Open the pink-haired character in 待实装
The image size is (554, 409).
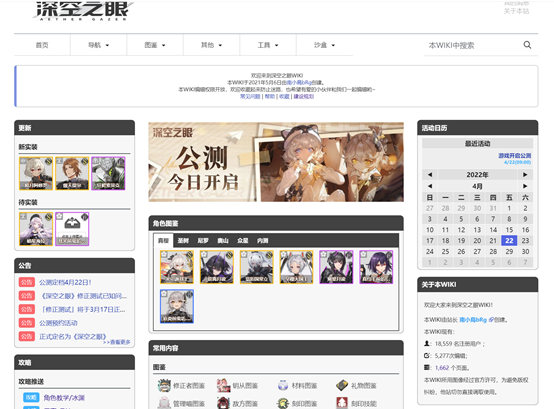[x=36, y=229]
